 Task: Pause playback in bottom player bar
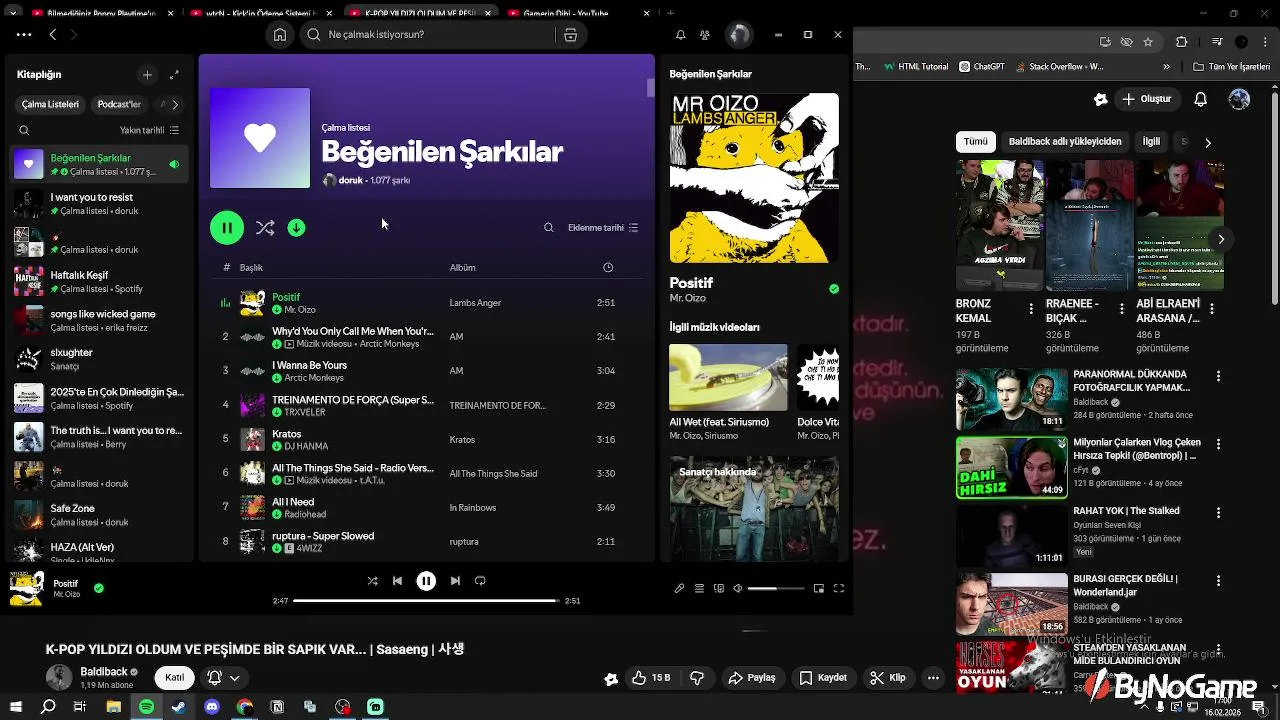(426, 581)
